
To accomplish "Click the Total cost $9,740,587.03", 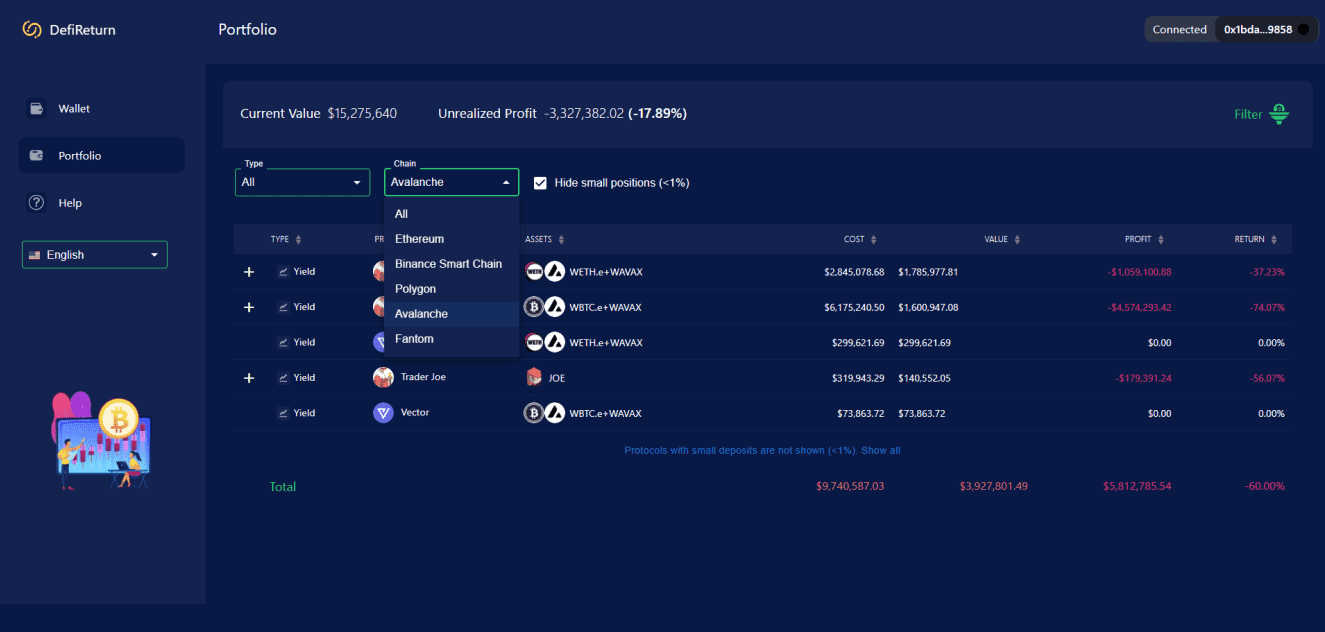I will [850, 486].
